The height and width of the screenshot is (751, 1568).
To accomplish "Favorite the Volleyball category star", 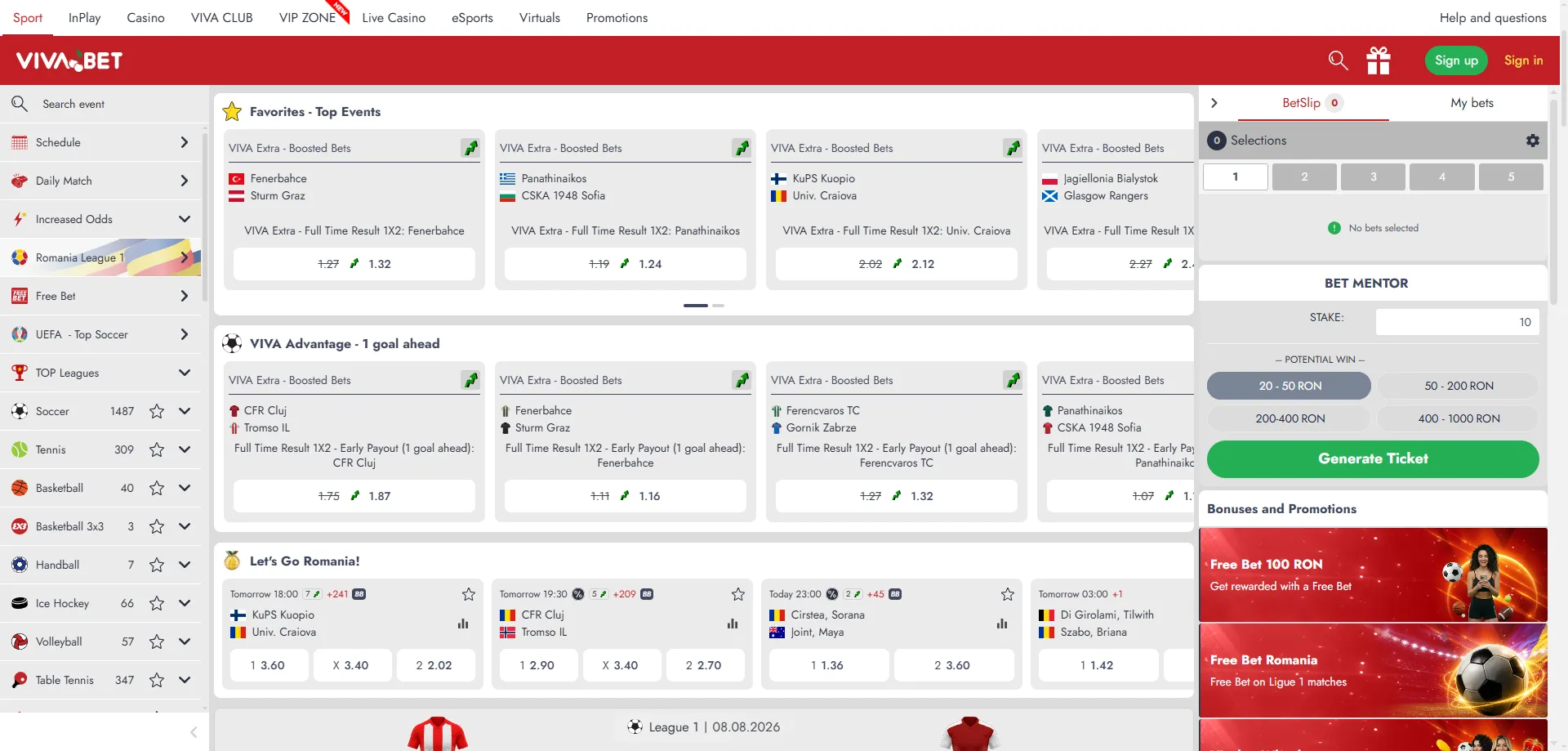I will [x=157, y=641].
